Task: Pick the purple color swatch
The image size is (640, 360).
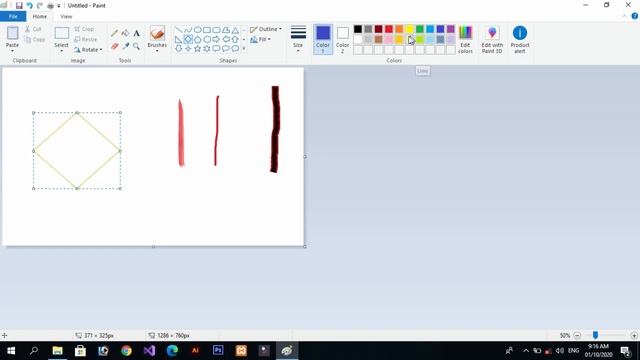Action: point(451,29)
